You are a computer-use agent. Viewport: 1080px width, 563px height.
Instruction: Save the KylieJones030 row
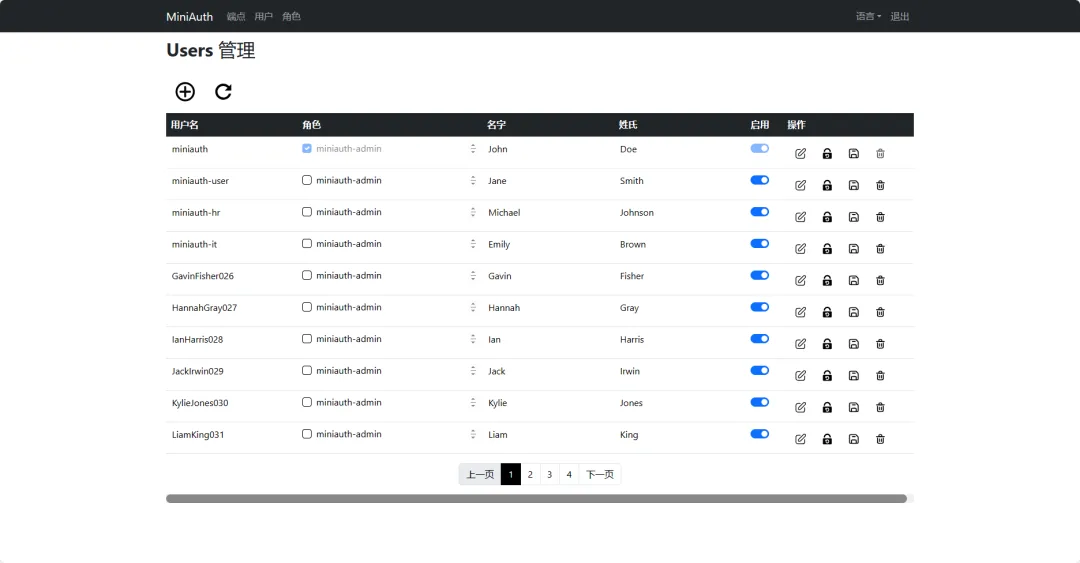pyautogui.click(x=853, y=407)
